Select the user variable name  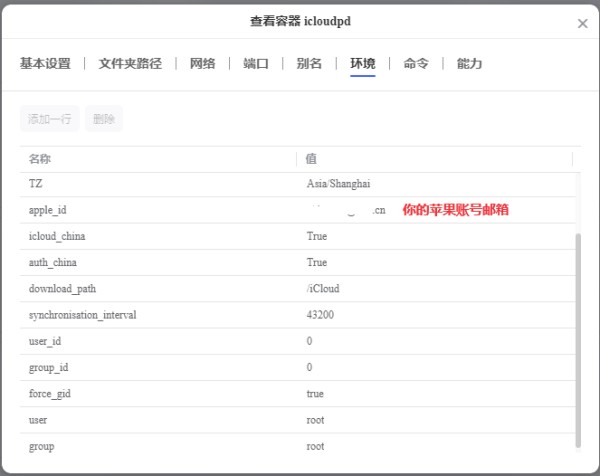pos(38,420)
